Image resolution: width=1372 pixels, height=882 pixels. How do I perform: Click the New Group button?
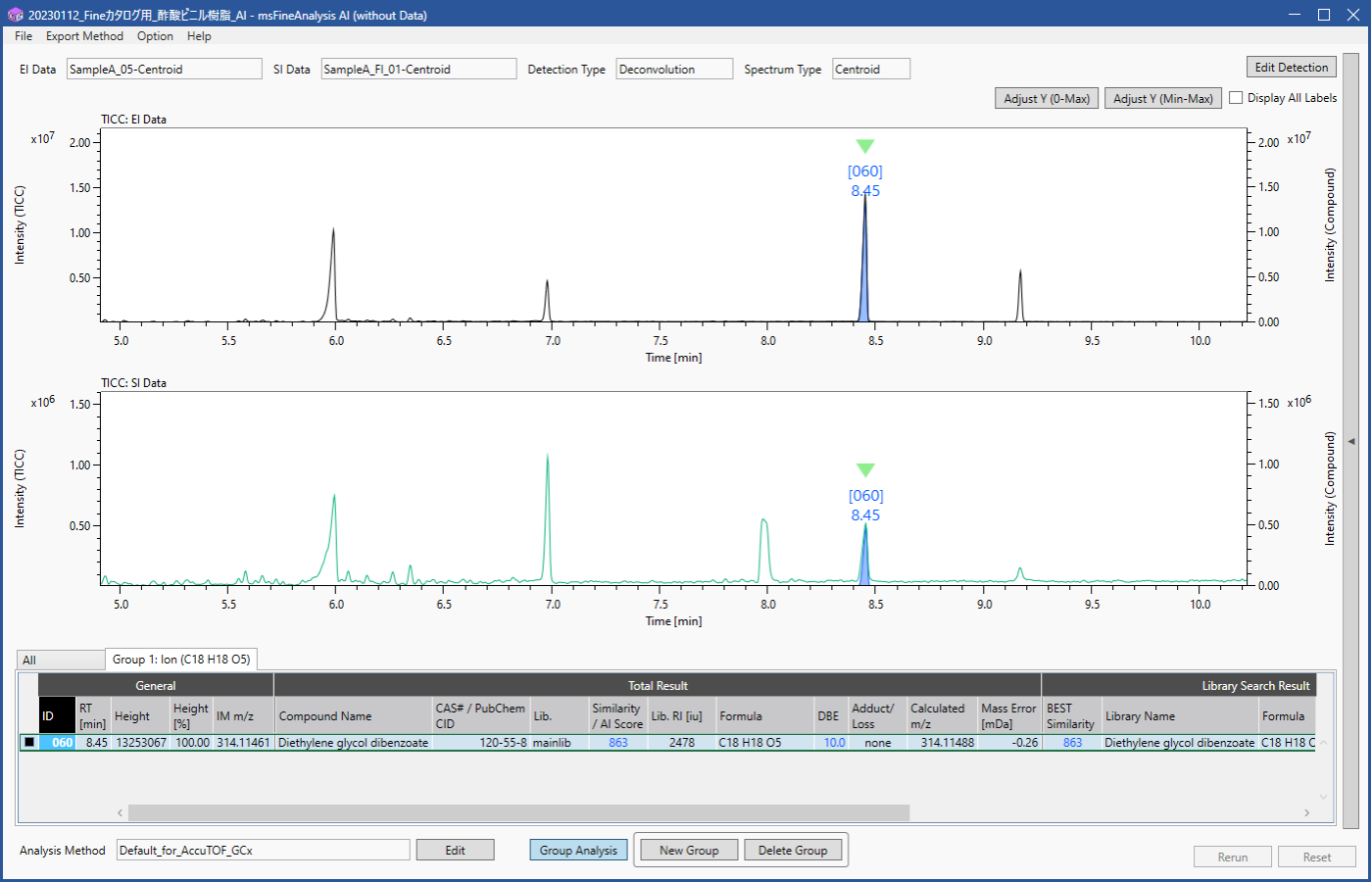pyautogui.click(x=689, y=850)
